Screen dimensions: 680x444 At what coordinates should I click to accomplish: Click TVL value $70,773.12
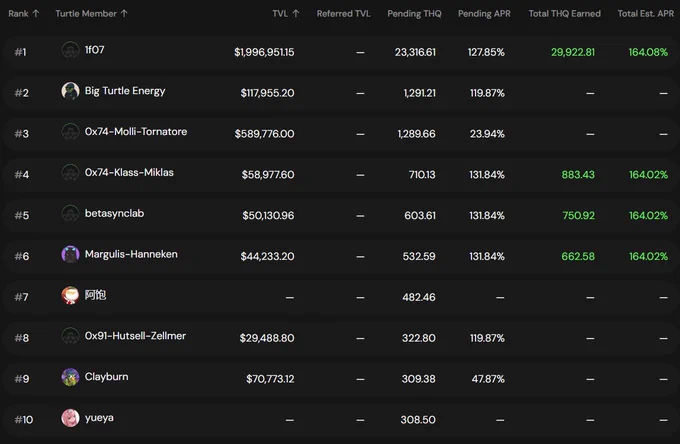click(x=270, y=379)
